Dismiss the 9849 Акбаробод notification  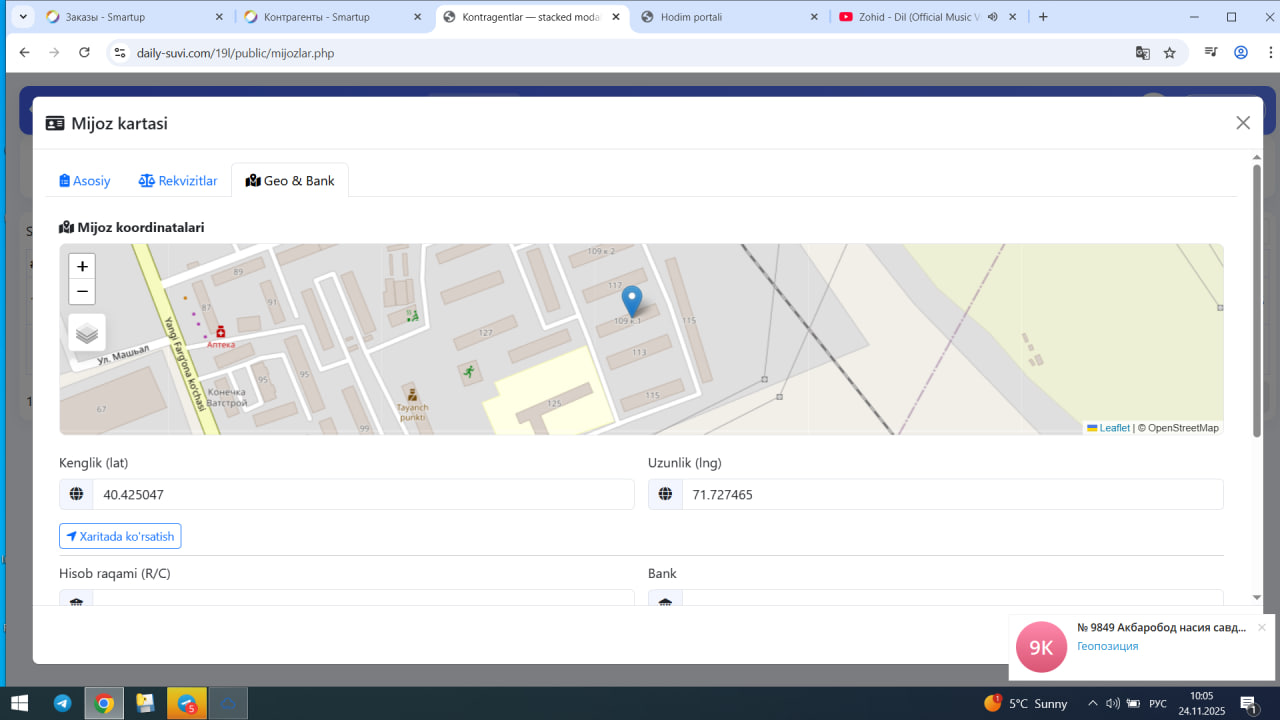[1262, 627]
